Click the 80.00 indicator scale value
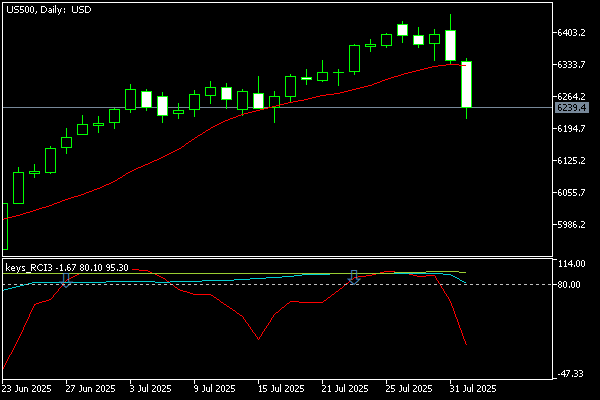This screenshot has width=600, height=400. point(569,285)
